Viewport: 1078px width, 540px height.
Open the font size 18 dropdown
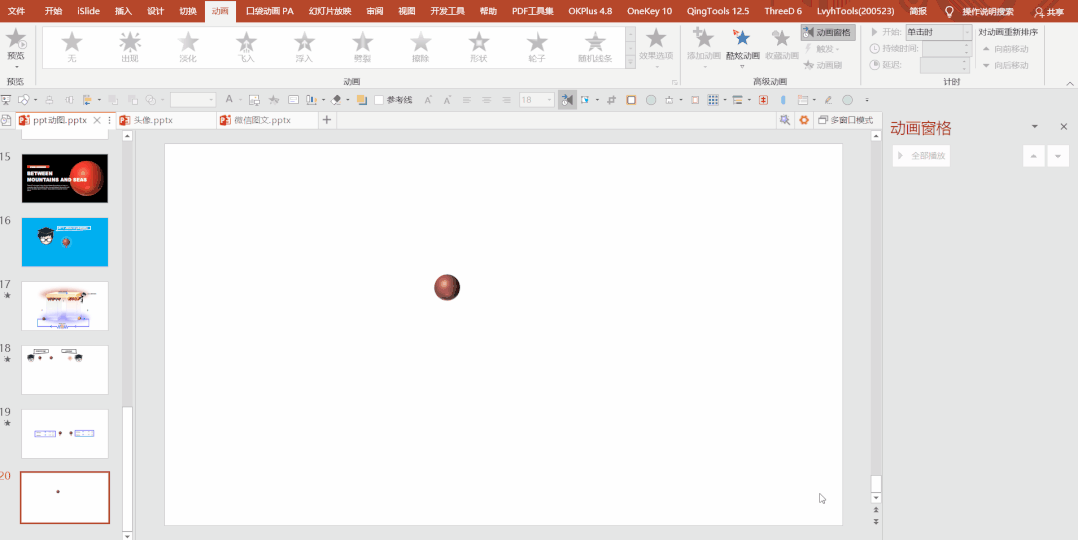pos(549,100)
